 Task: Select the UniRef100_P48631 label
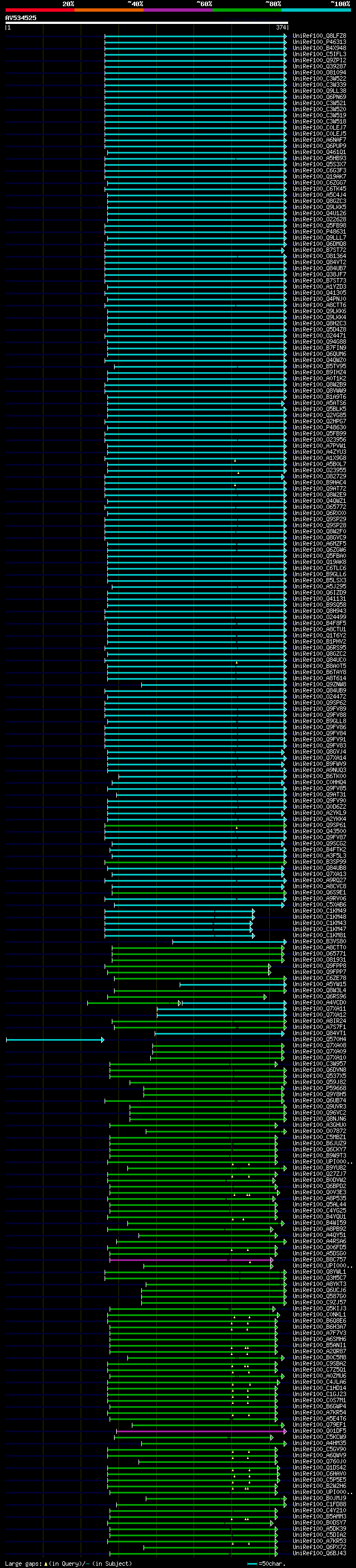[319, 231]
